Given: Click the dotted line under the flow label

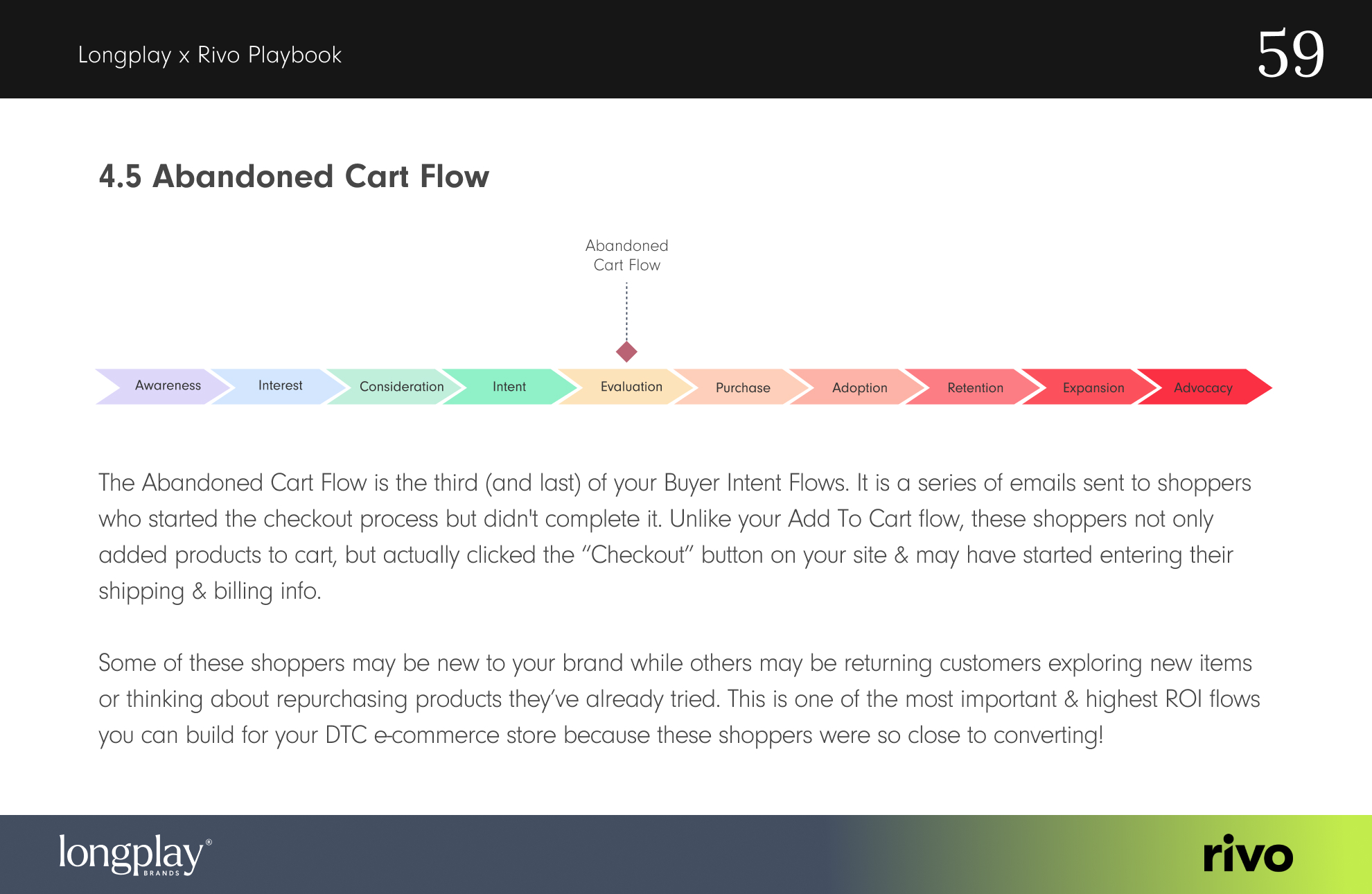Looking at the screenshot, I should tap(626, 310).
